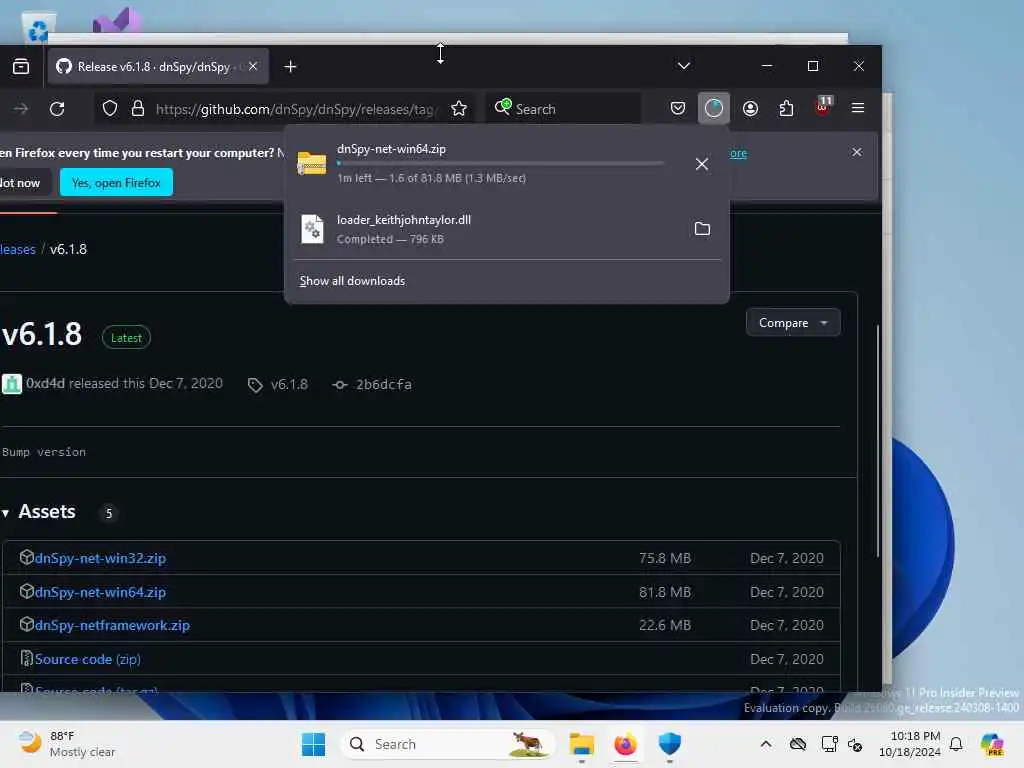1024x768 pixels.
Task: Cancel the dnSpy-net-win64.zip download
Action: click(x=702, y=164)
